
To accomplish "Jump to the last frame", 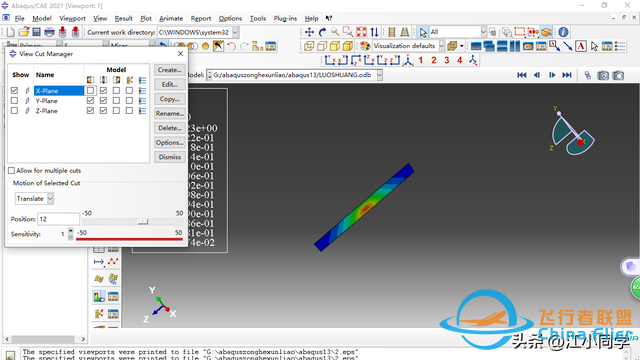I will pyautogui.click(x=567, y=75).
